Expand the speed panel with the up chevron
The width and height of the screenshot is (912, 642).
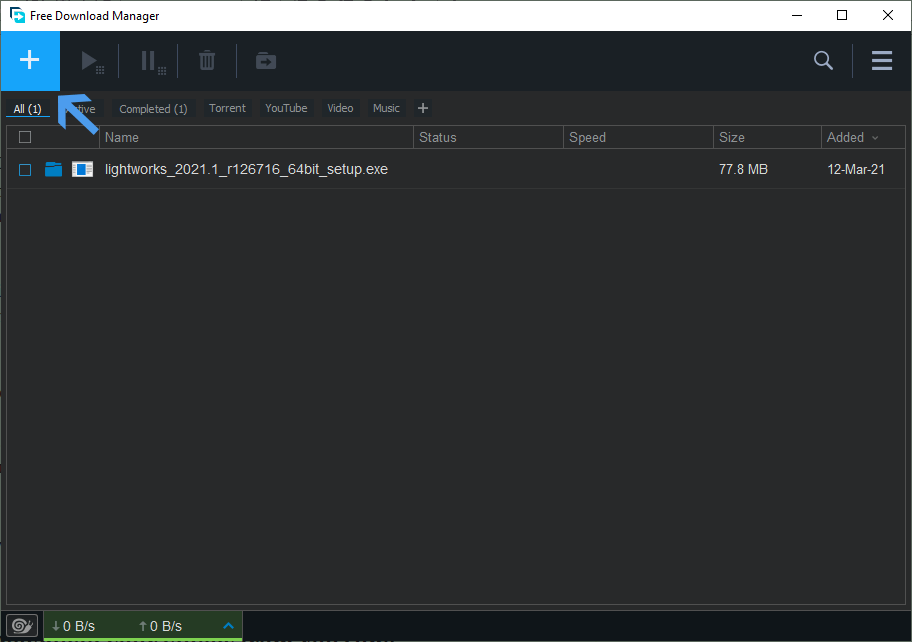[x=229, y=626]
